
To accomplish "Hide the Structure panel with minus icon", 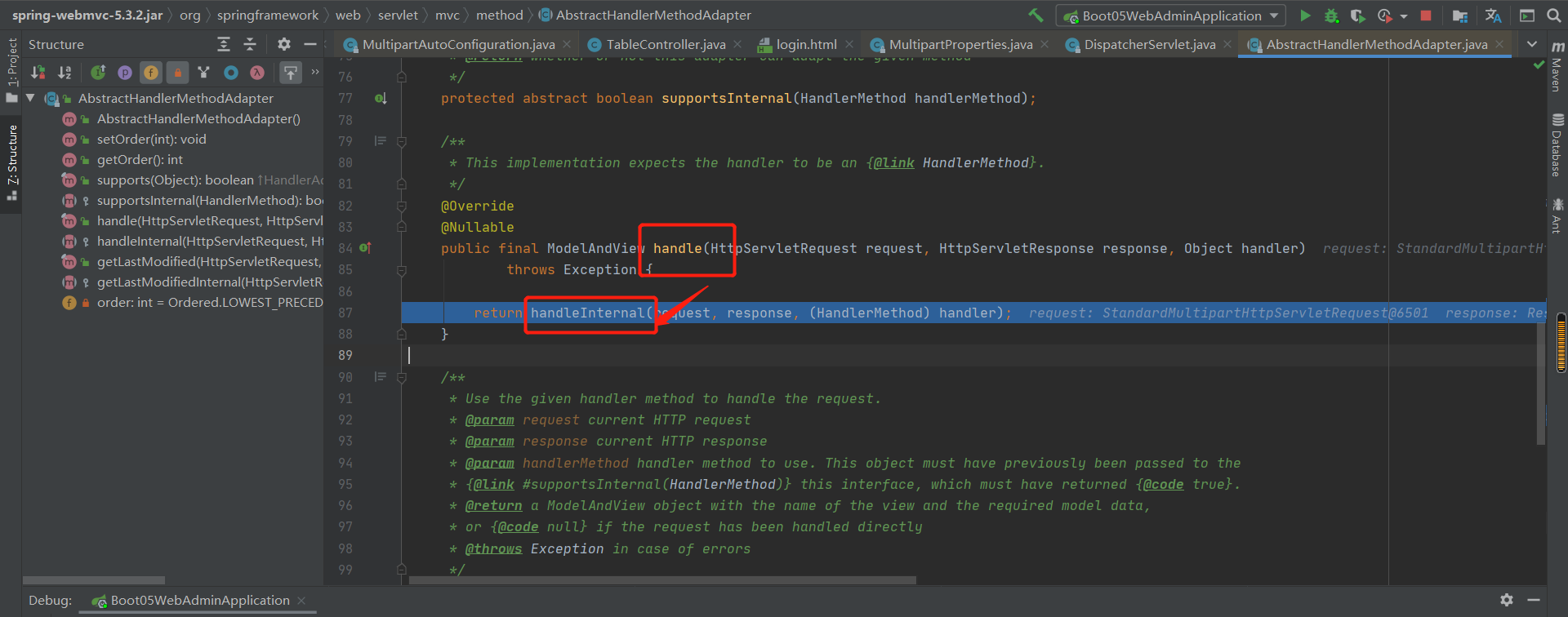I will pos(310,44).
